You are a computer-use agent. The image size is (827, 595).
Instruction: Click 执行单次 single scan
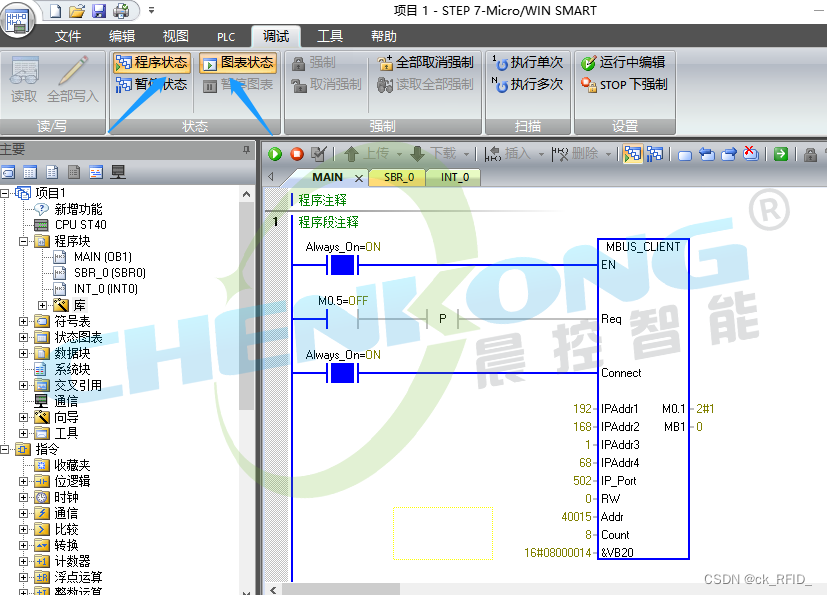(527, 63)
